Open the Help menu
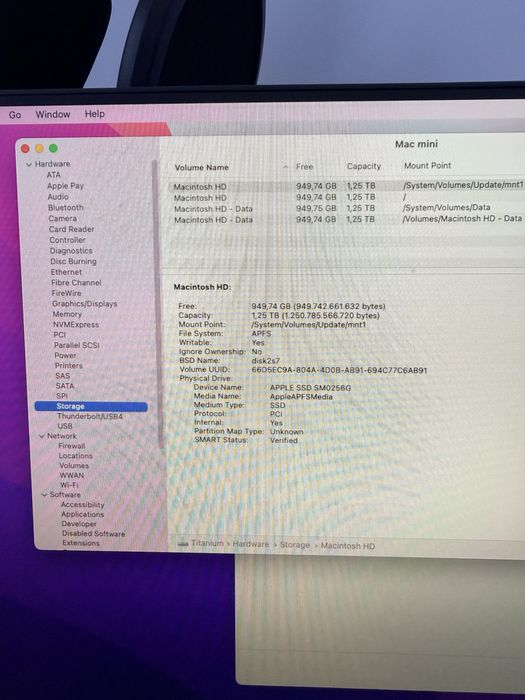 tap(95, 114)
